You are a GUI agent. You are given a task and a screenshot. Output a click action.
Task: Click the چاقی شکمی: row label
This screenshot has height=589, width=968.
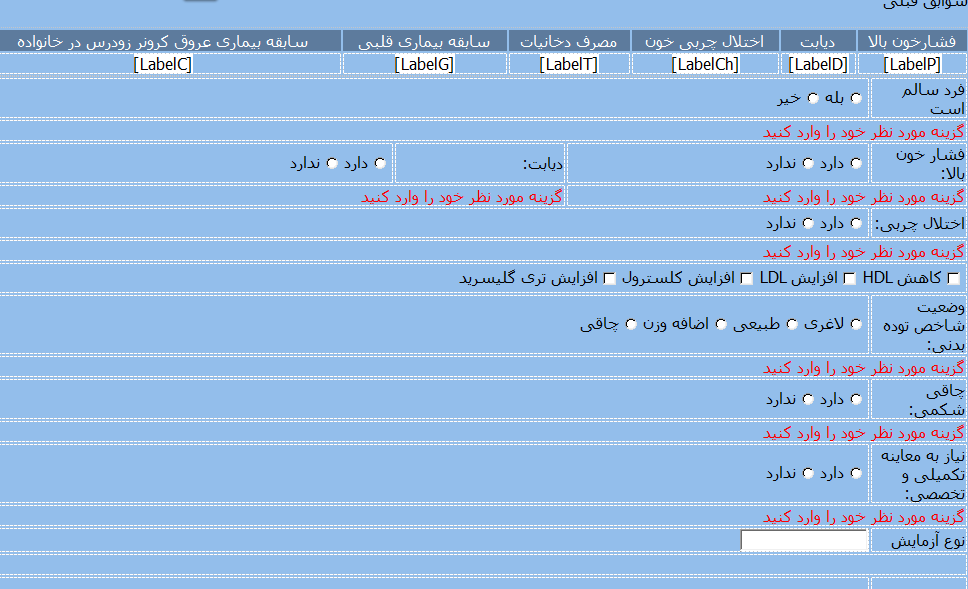click(937, 400)
